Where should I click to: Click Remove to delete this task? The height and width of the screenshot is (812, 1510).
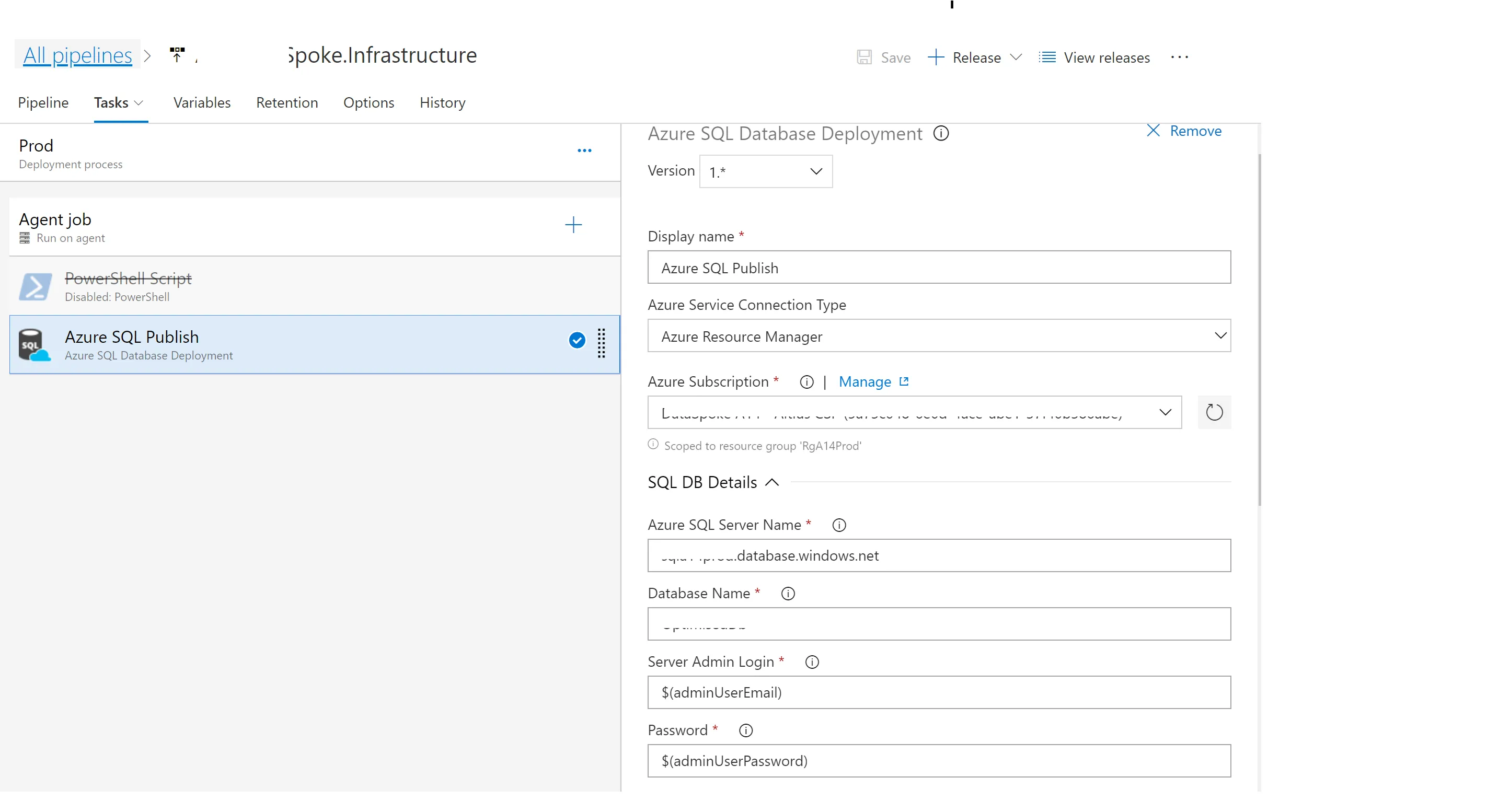click(1185, 131)
